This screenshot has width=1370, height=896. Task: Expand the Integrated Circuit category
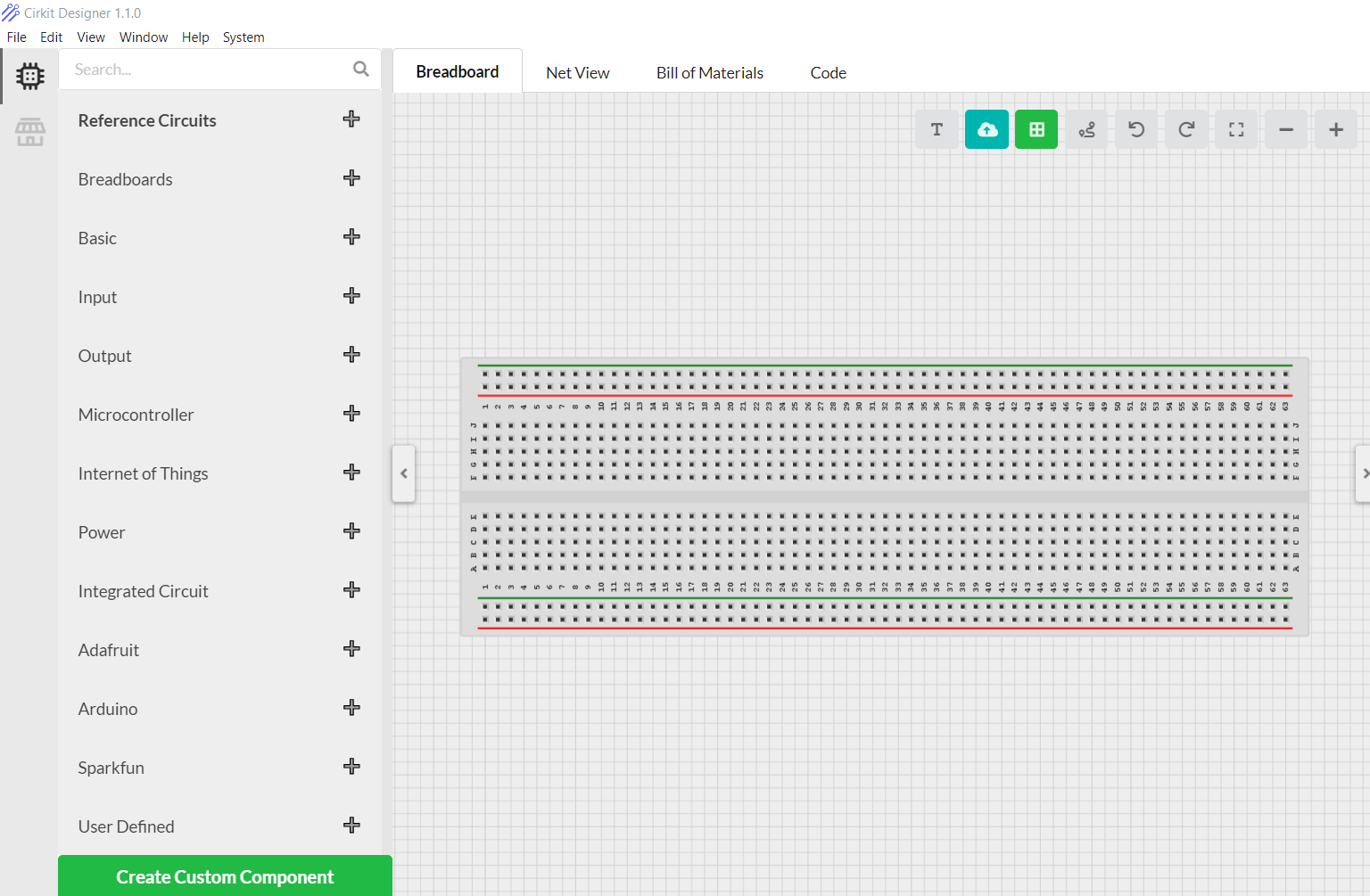tap(351, 590)
